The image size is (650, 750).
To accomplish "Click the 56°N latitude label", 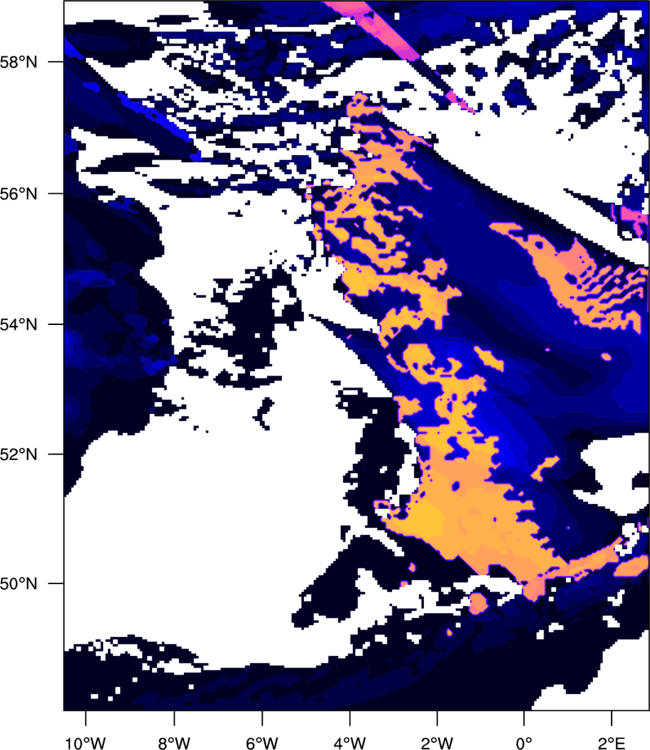I will [x=18, y=194].
